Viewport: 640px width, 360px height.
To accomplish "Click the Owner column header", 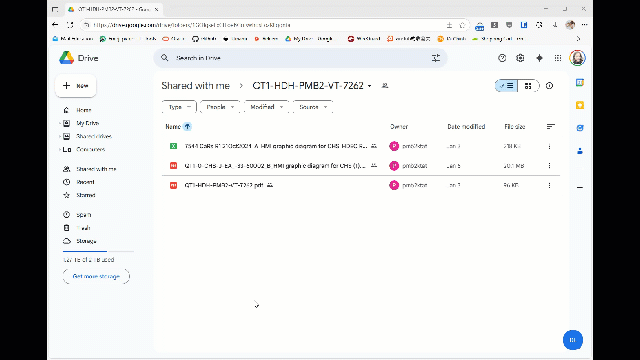I will click(399, 127).
